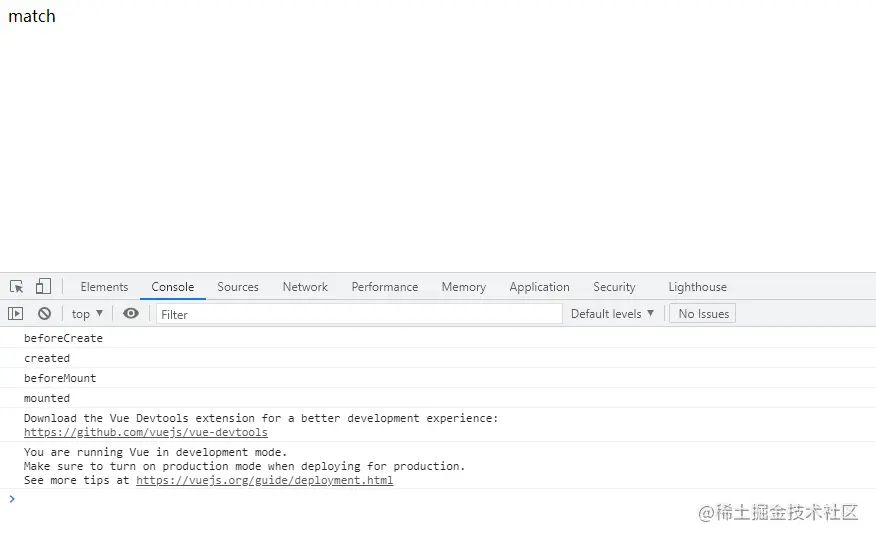Clear console with the ban icon

[x=44, y=314]
